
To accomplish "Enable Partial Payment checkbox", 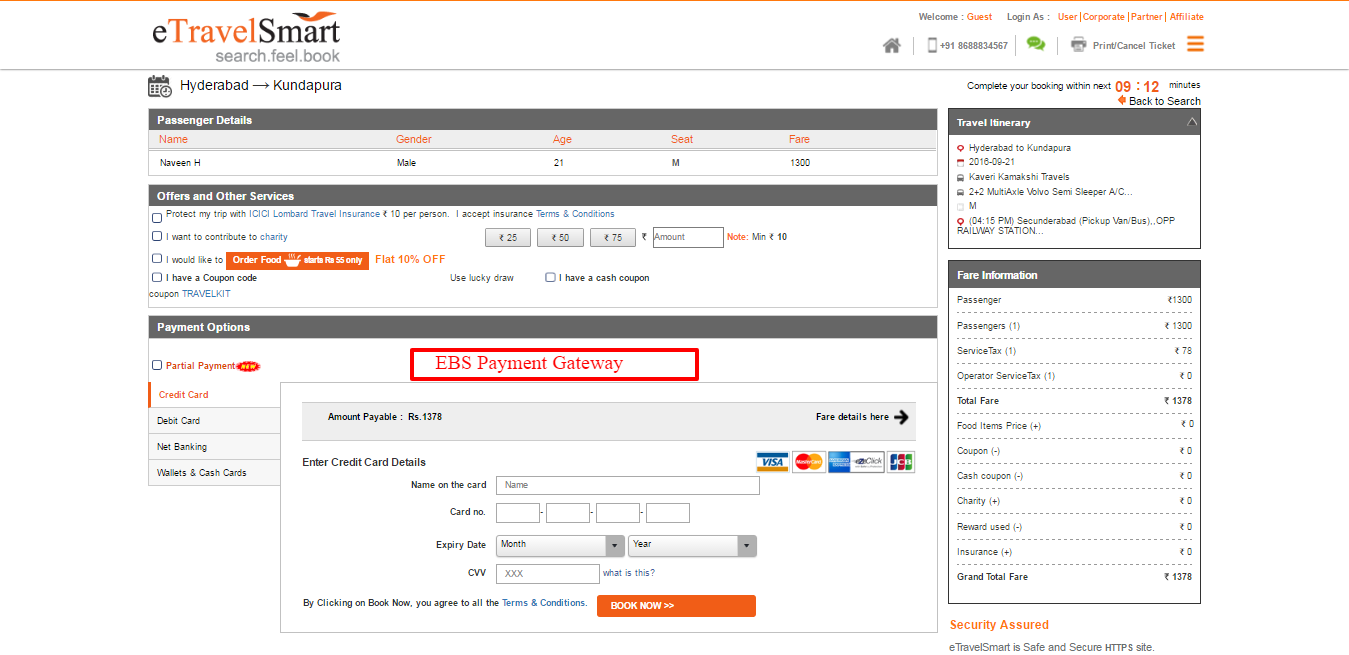I will point(157,365).
